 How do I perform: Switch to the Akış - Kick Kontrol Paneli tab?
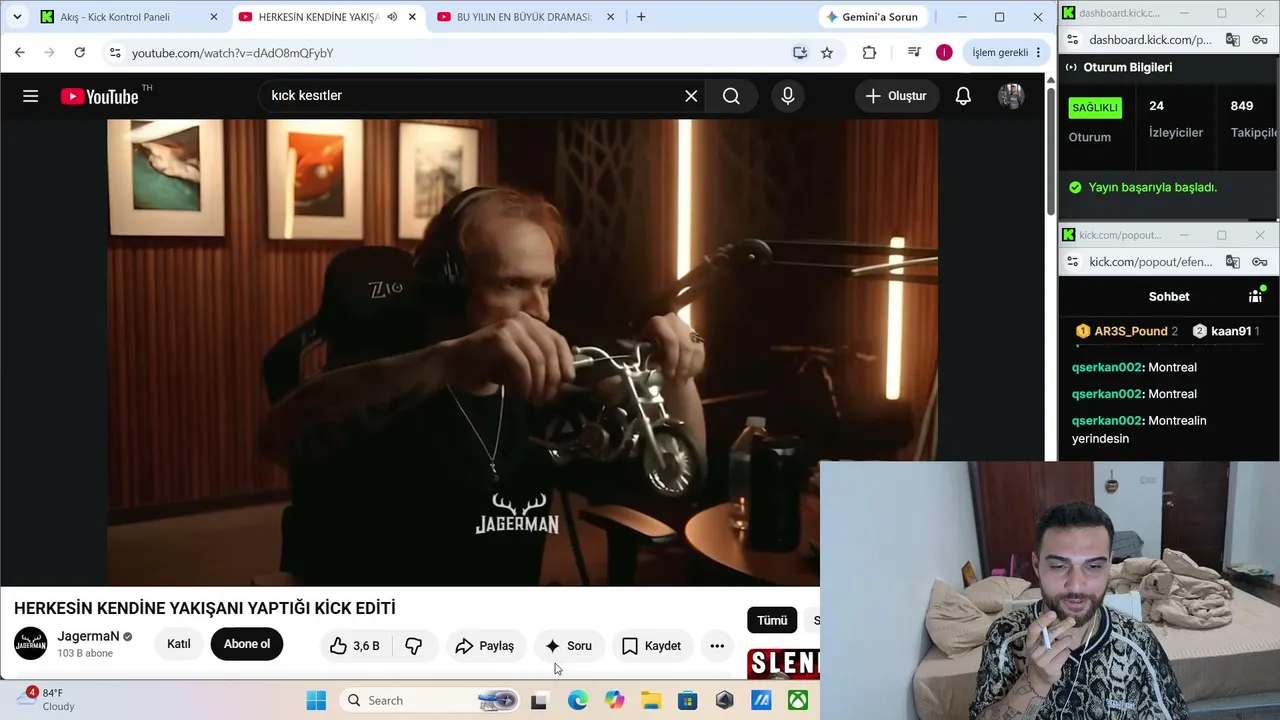pyautogui.click(x=129, y=17)
